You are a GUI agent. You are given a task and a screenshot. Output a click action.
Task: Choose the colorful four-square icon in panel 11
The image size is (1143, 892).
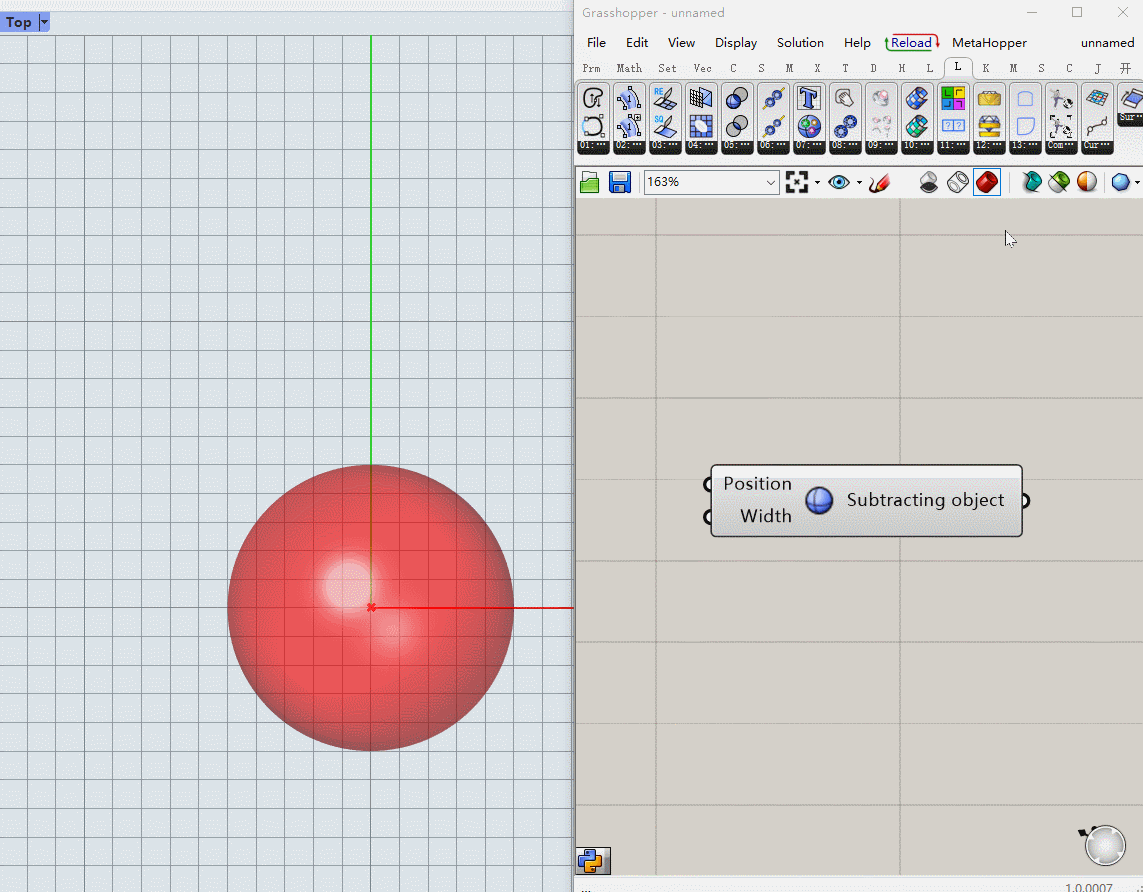tap(952, 98)
